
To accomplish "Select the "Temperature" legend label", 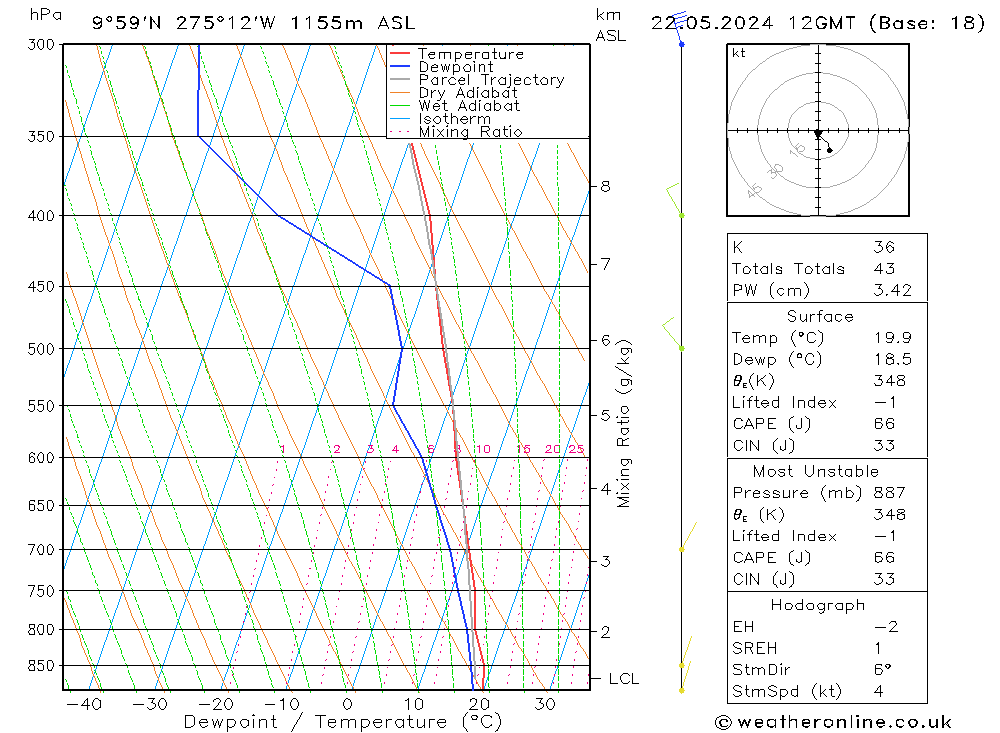I will (x=471, y=54).
